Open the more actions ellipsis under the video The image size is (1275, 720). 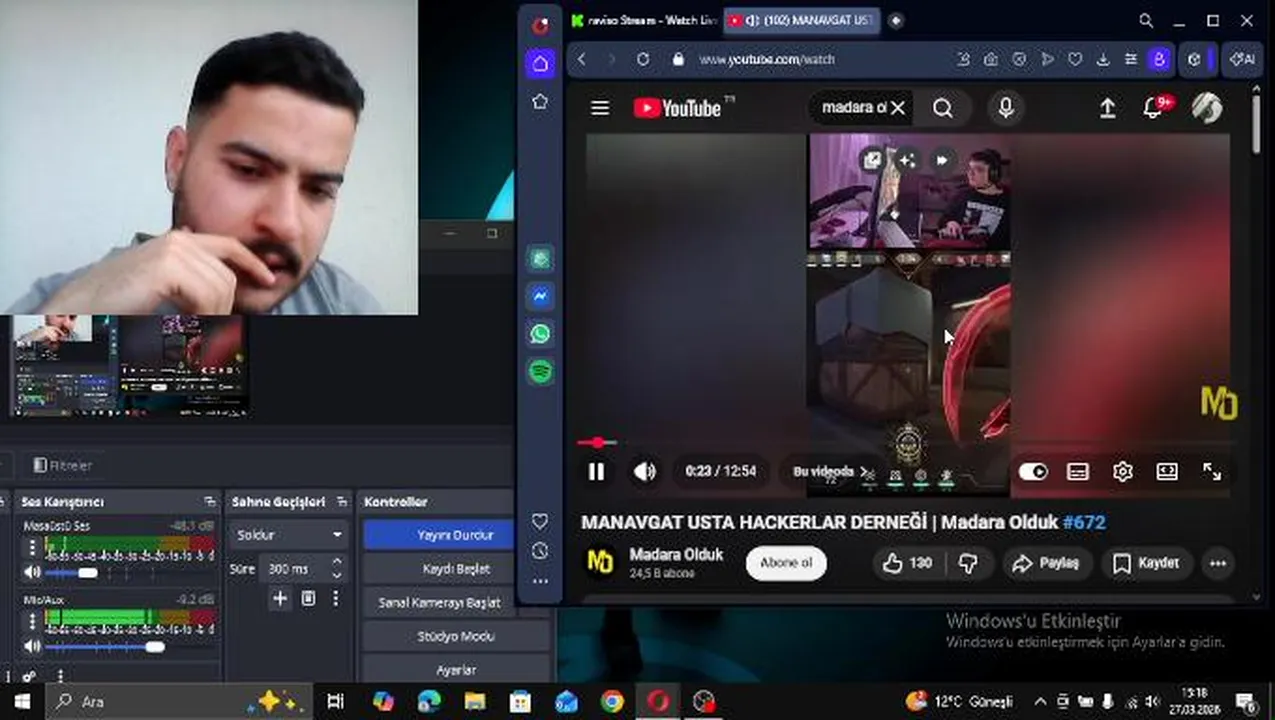tap(1218, 563)
